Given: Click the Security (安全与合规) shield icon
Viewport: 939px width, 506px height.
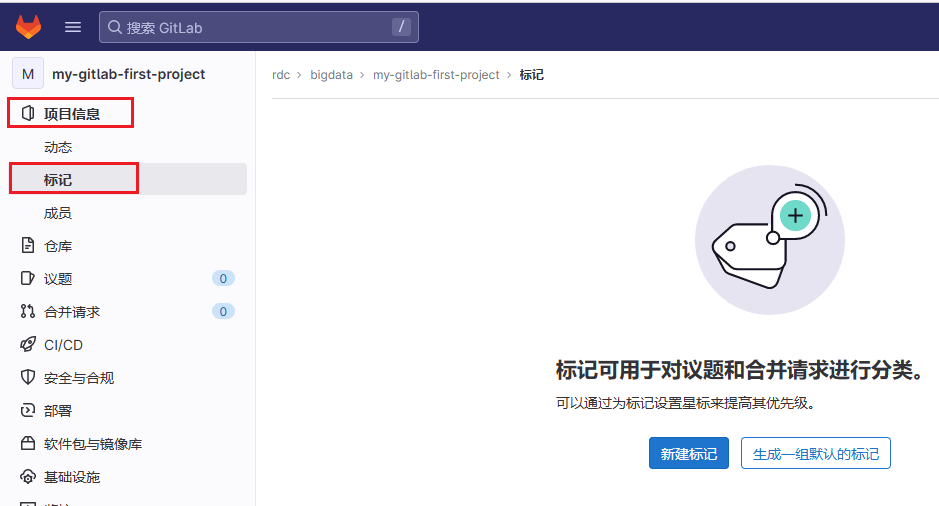Looking at the screenshot, I should click(28, 378).
